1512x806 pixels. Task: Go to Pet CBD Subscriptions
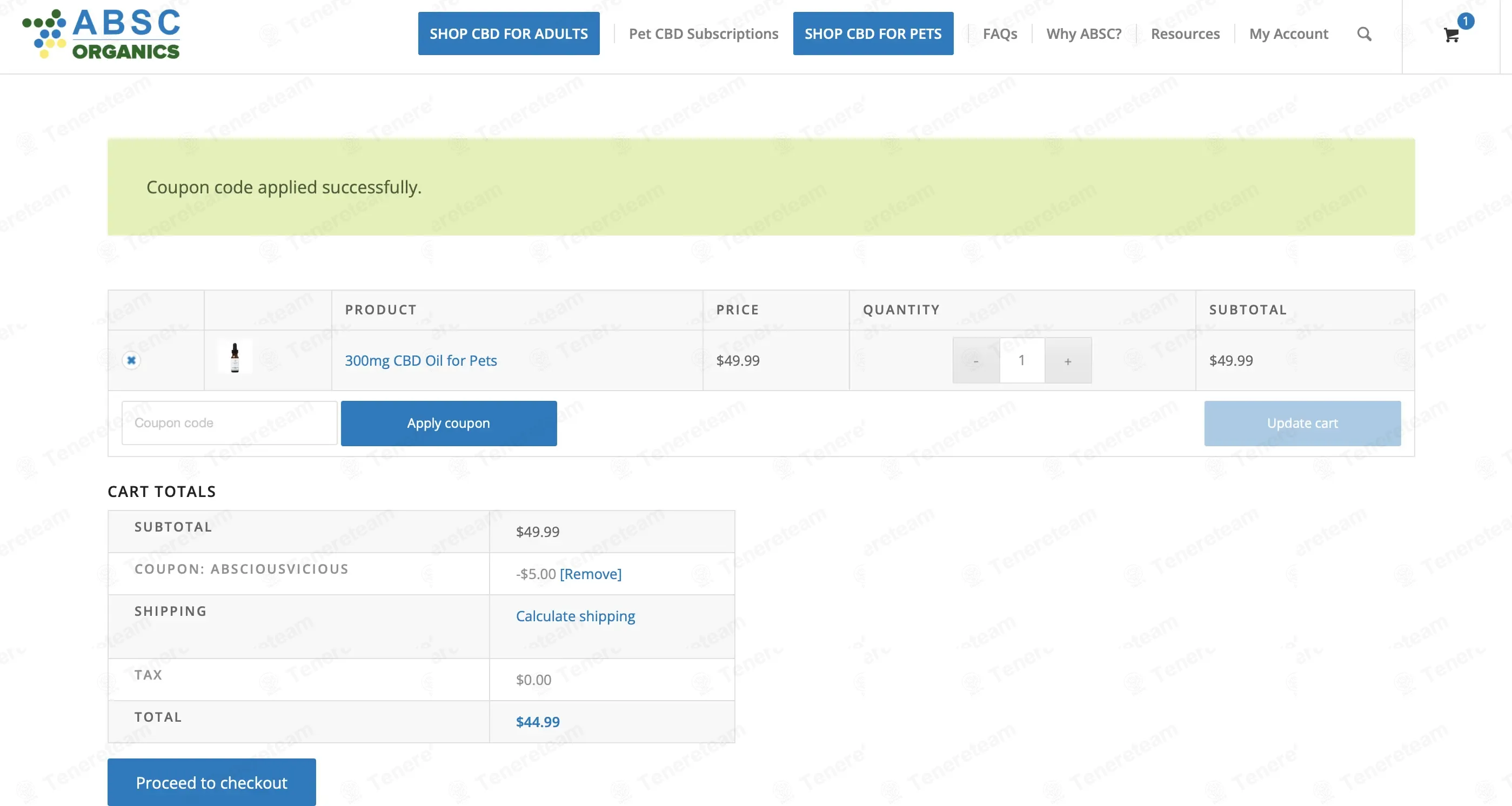pyautogui.click(x=704, y=33)
